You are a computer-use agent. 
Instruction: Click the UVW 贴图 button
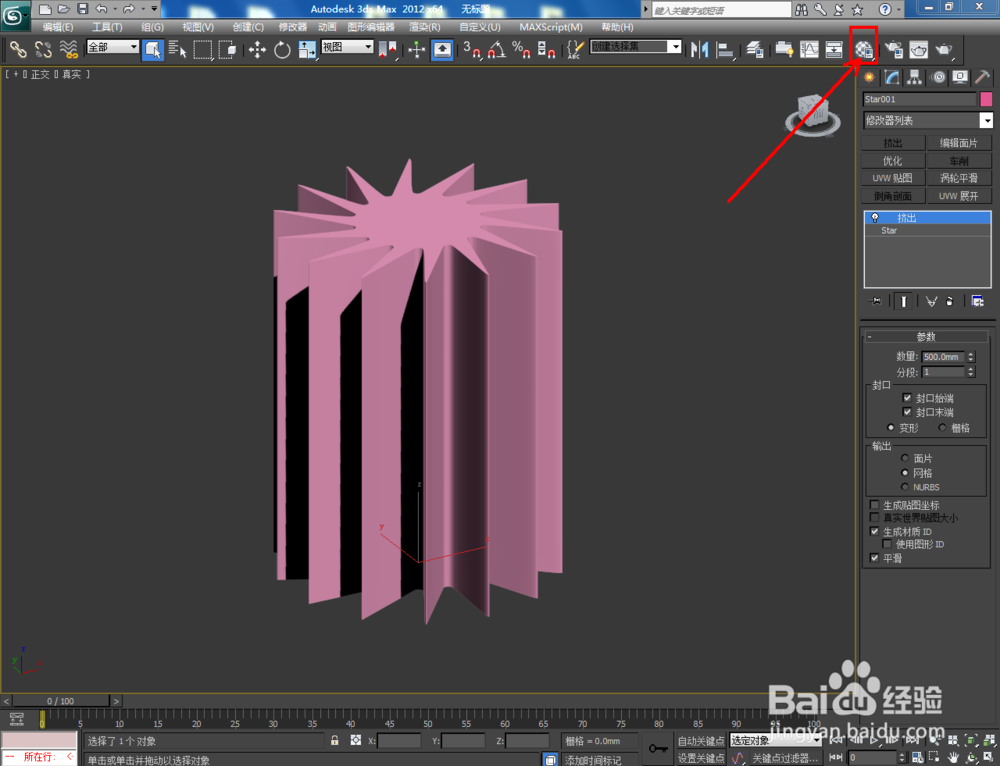[x=893, y=178]
